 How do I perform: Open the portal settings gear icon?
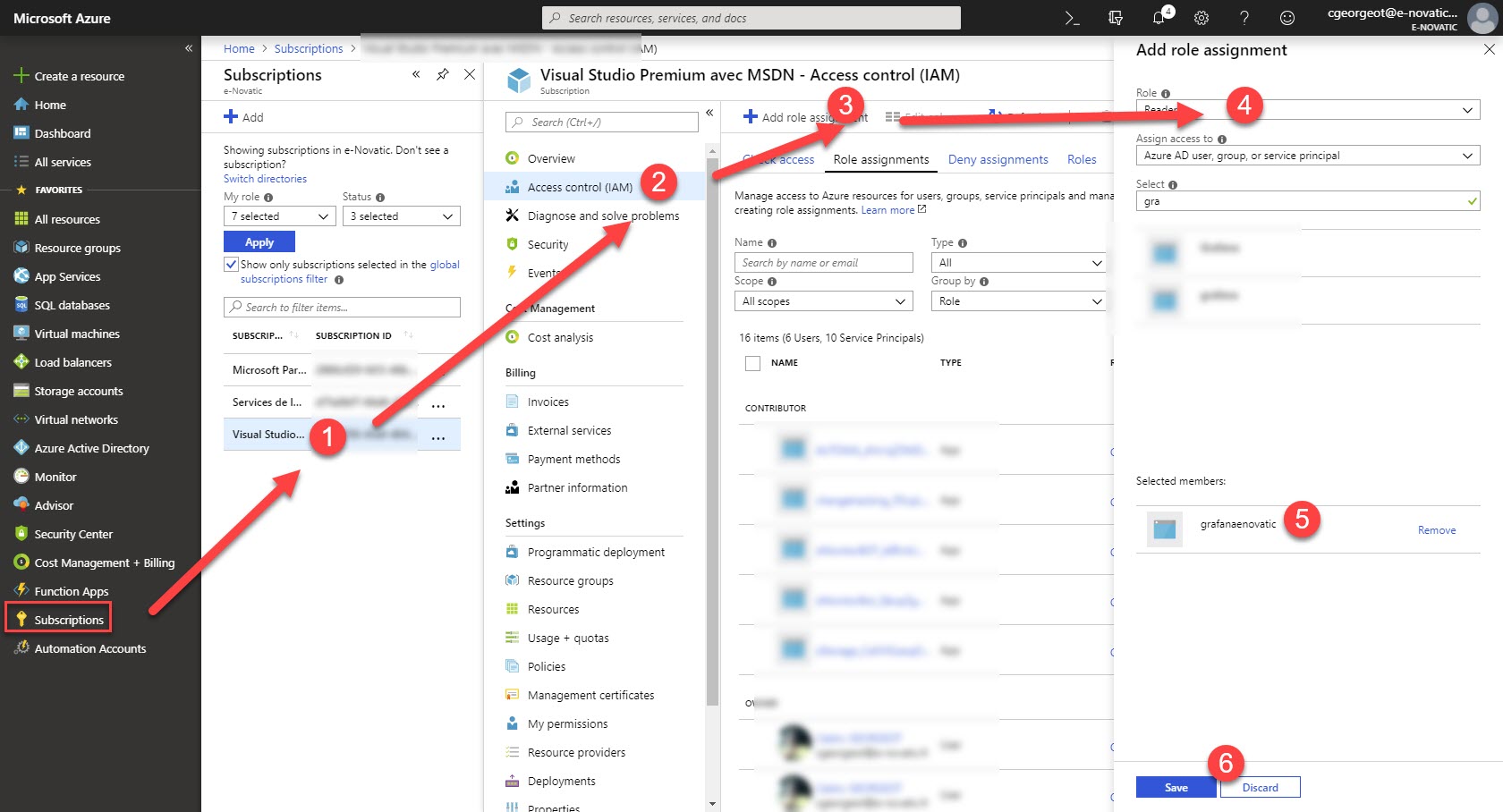(1202, 18)
